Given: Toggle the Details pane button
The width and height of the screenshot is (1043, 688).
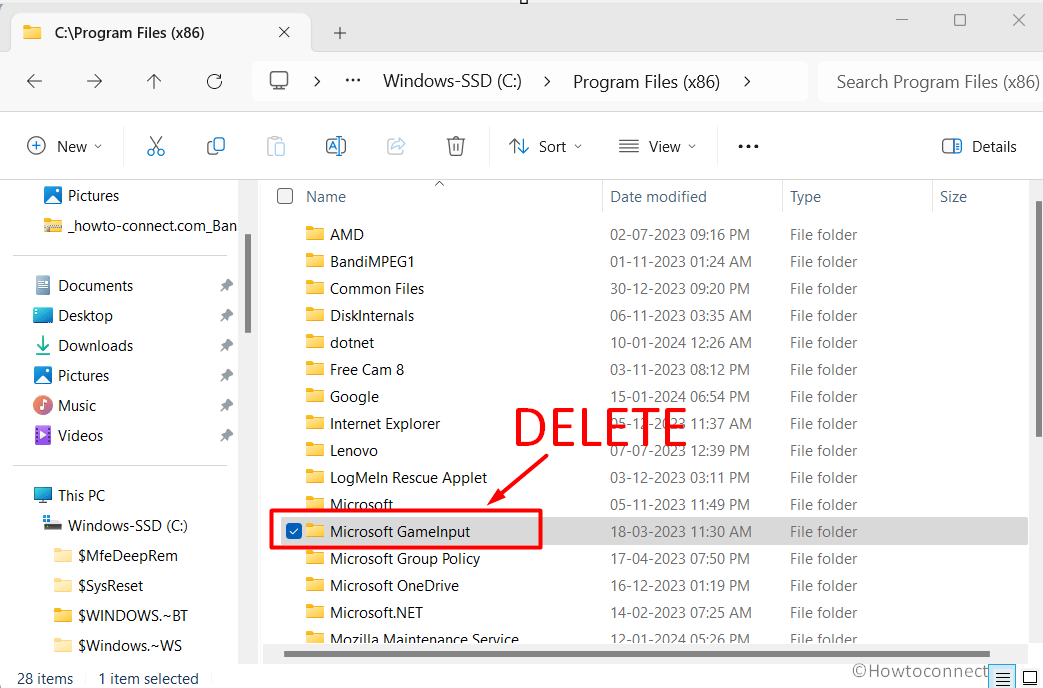Looking at the screenshot, I should 979,146.
